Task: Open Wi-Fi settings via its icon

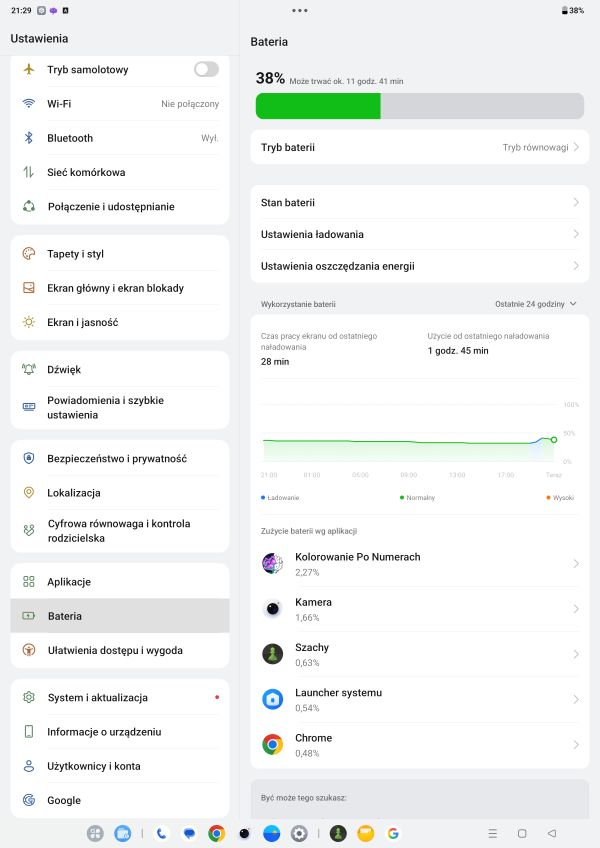Action: [x=29, y=104]
